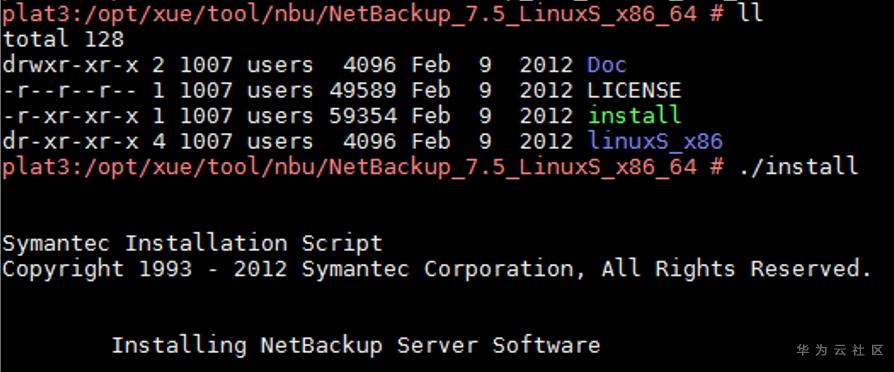This screenshot has height=372, width=894.
Task: Click the -r-xr-xr-x permissions of install
Action: (70, 116)
